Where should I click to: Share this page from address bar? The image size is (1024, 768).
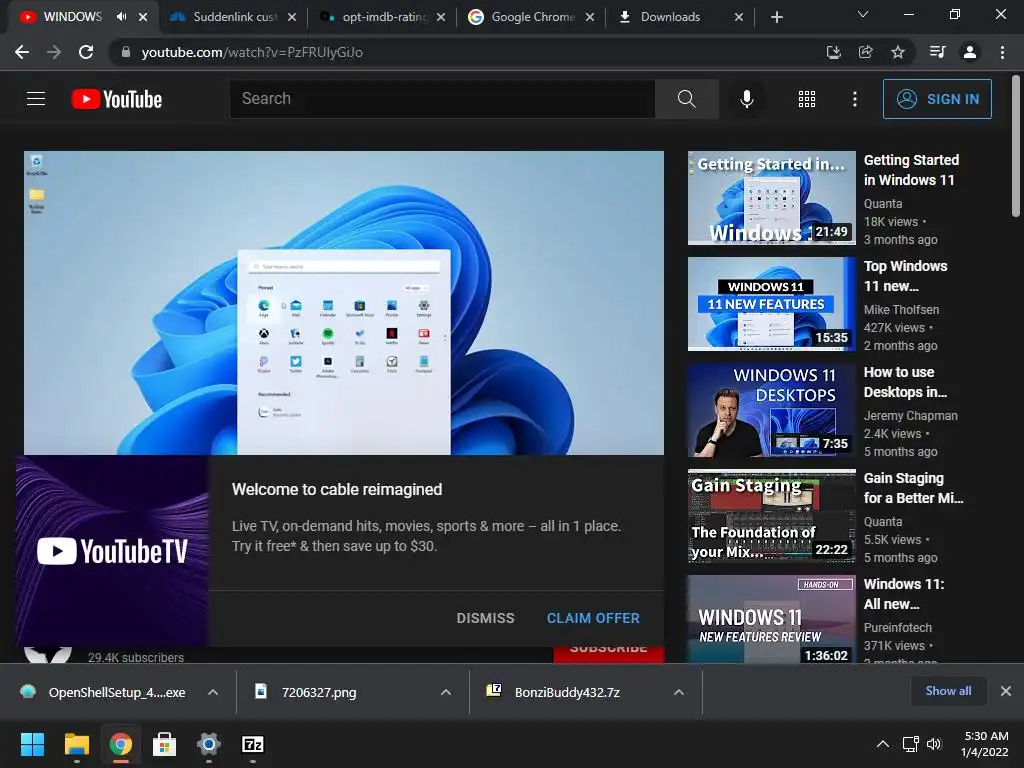865,52
